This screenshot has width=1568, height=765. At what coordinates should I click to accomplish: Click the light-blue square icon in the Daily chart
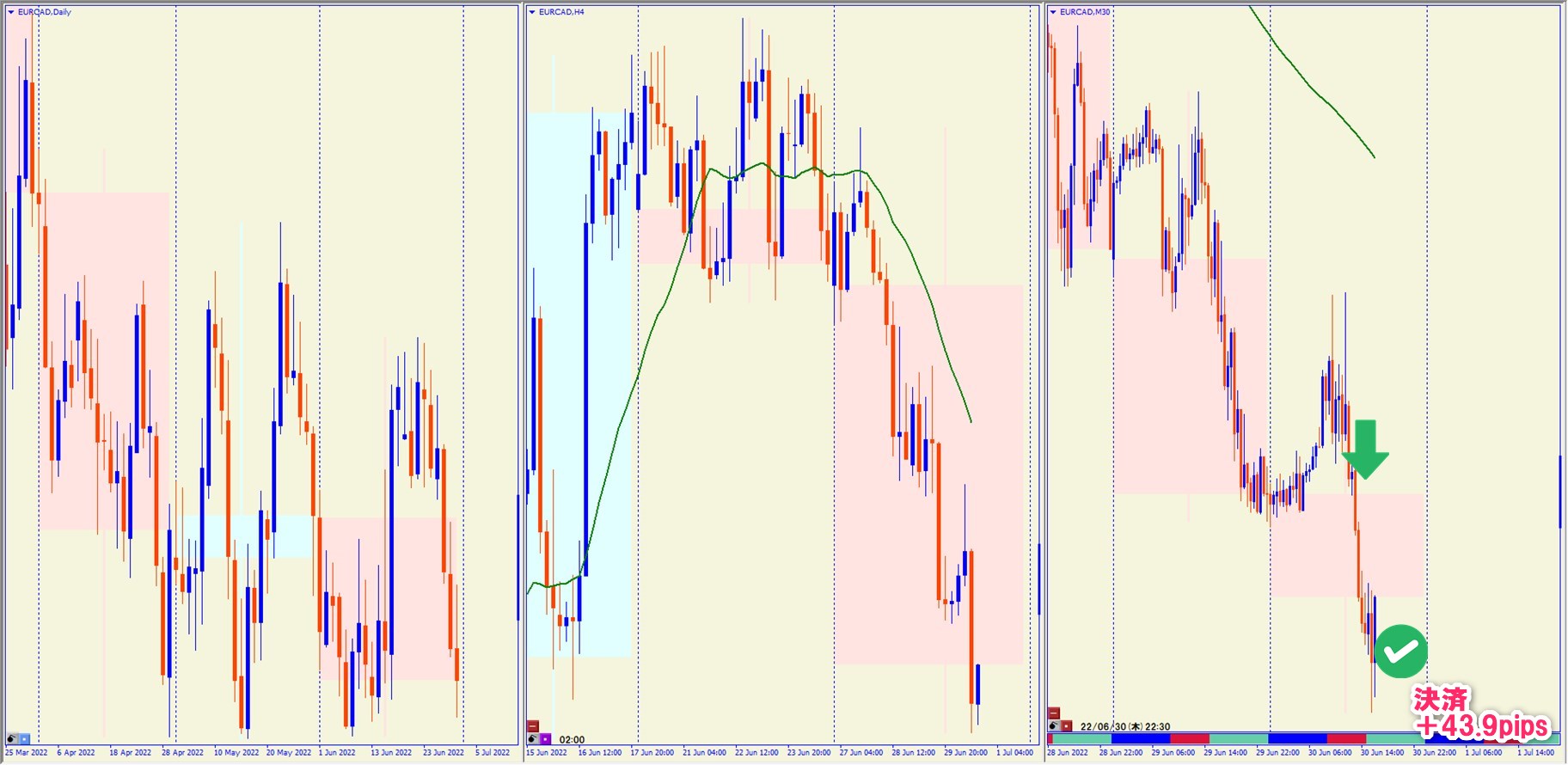pos(24,738)
